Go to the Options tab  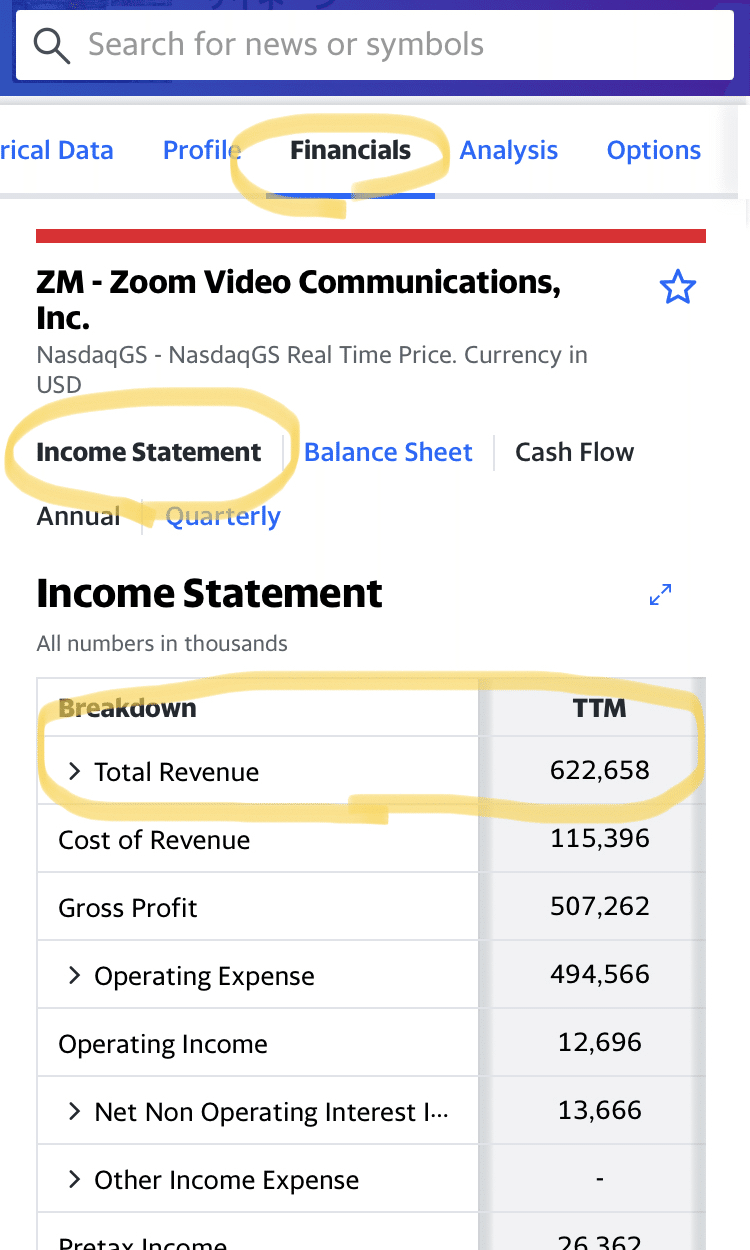[654, 150]
